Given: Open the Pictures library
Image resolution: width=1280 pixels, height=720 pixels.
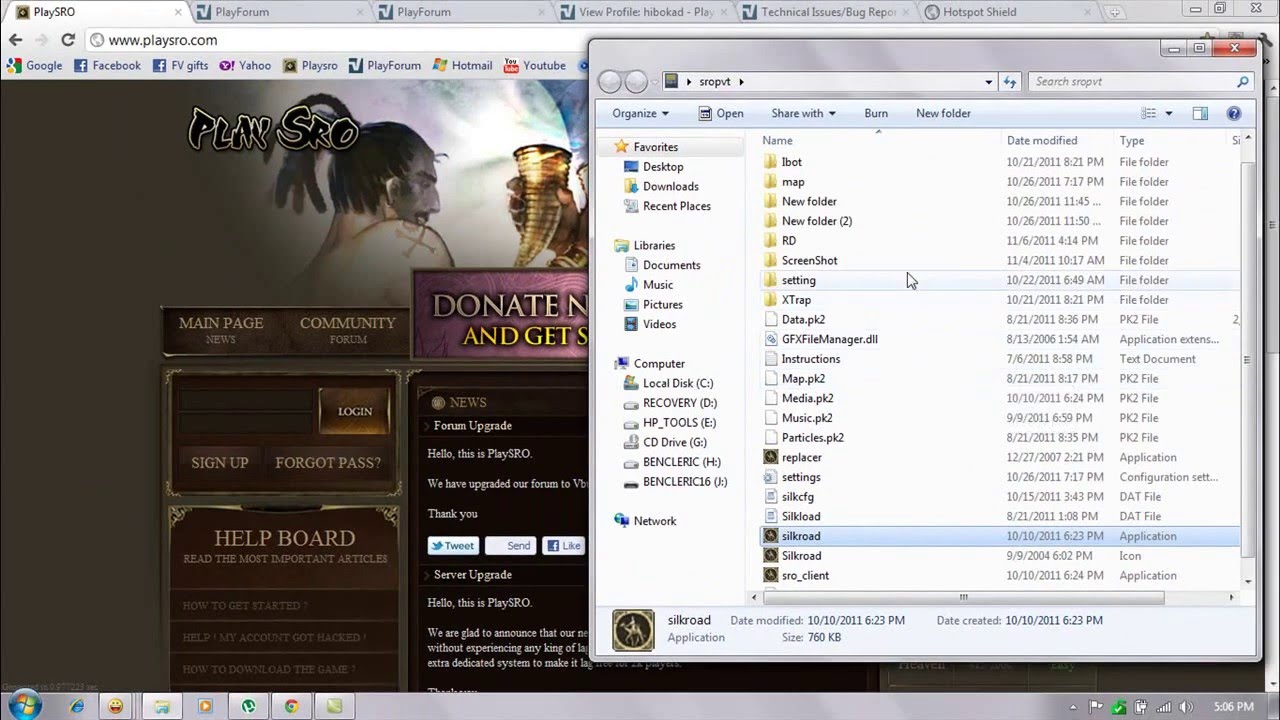Looking at the screenshot, I should tap(662, 305).
